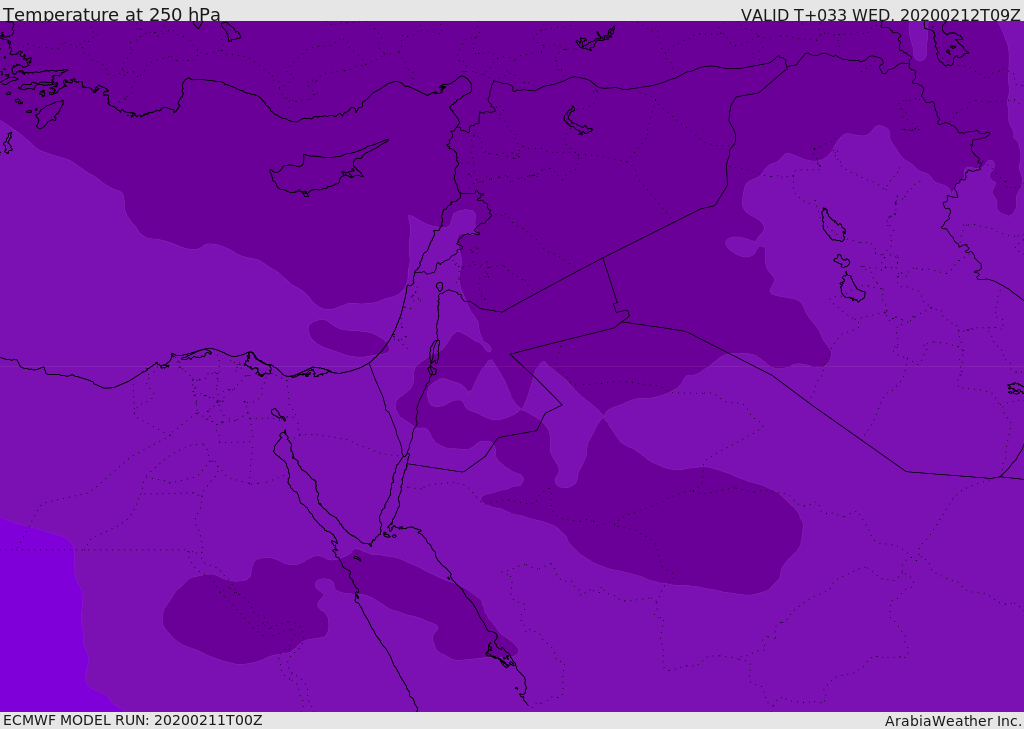Click the 'ECMWF MODEL RUN: 20200211T00Z' text

[133, 720]
